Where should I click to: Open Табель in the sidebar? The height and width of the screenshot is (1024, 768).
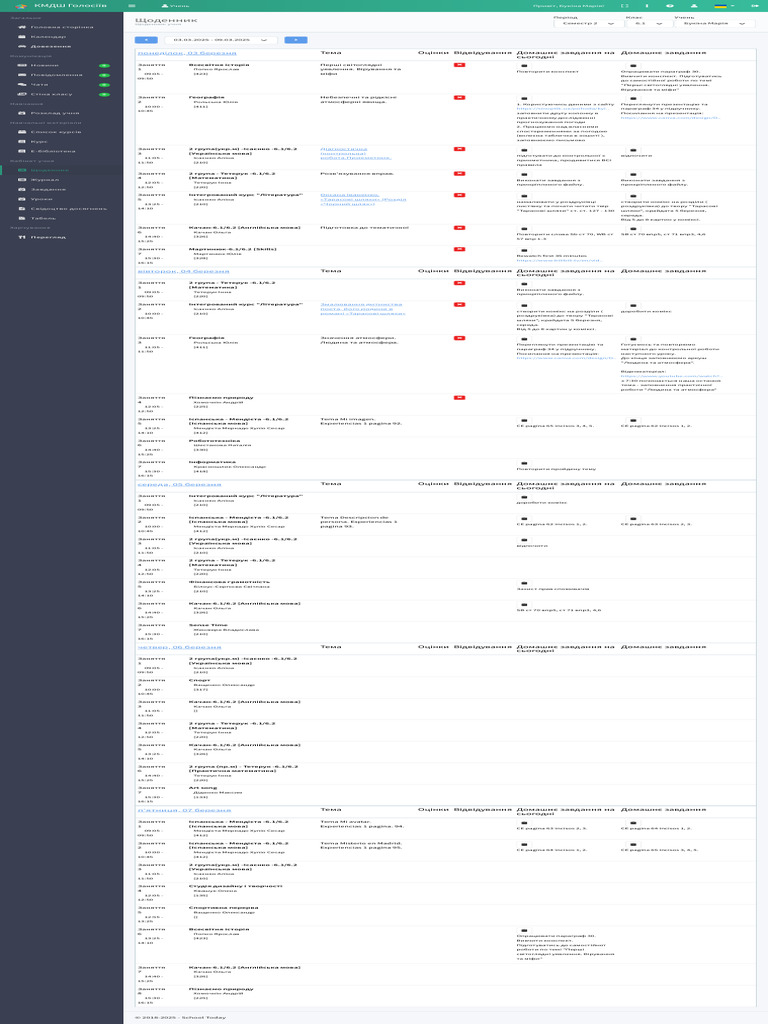(61, 218)
